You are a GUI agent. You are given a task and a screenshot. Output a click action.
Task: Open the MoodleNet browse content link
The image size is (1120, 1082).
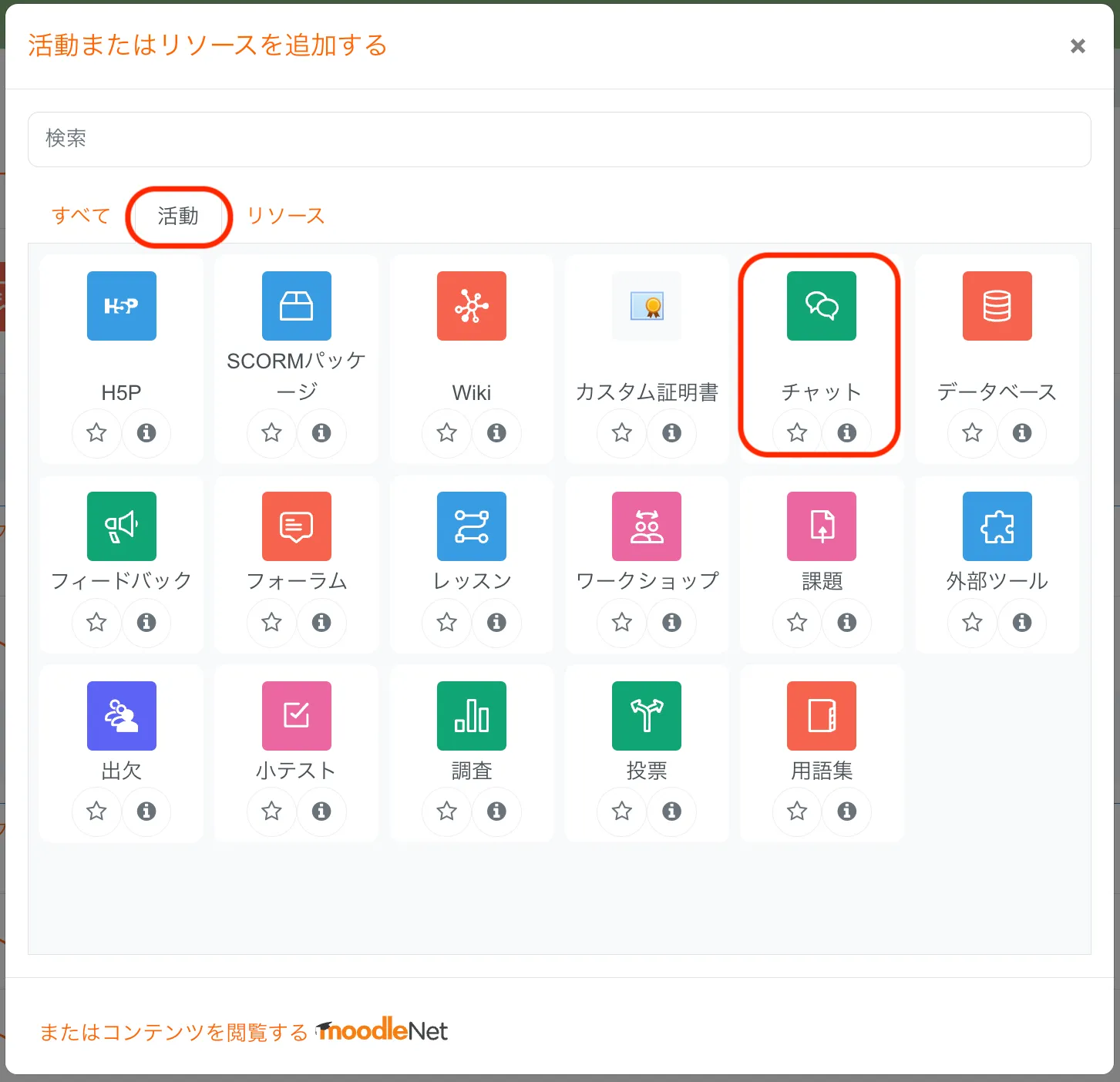(x=244, y=1032)
